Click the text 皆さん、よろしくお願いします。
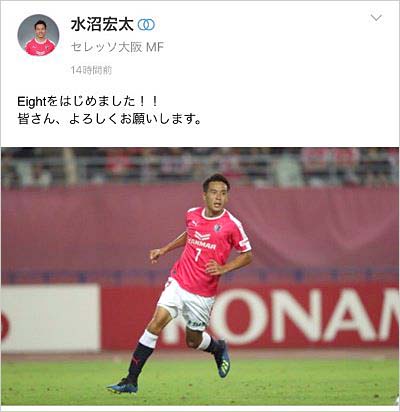Screen dimensions: 400x412 coord(109,119)
